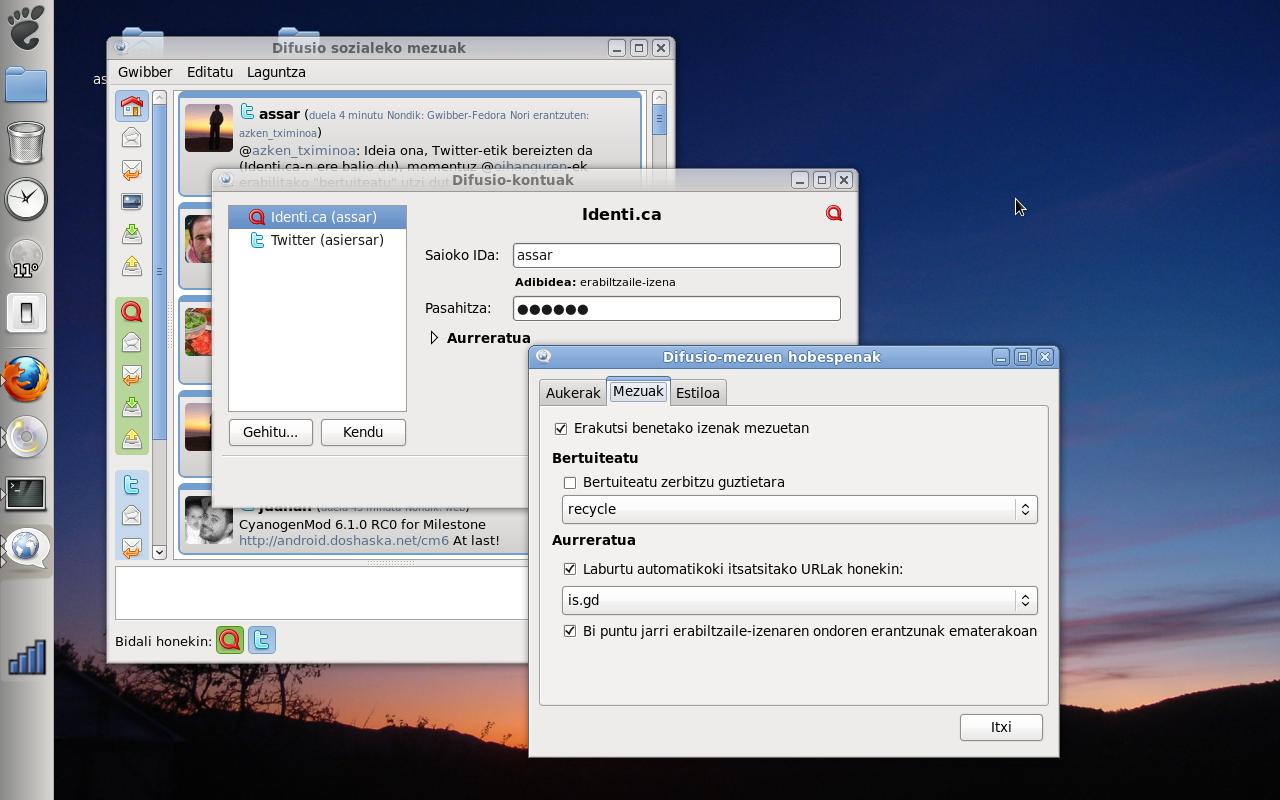Switch to the 'Estiloa' tab
Viewport: 1280px width, 800px height.
(697, 393)
